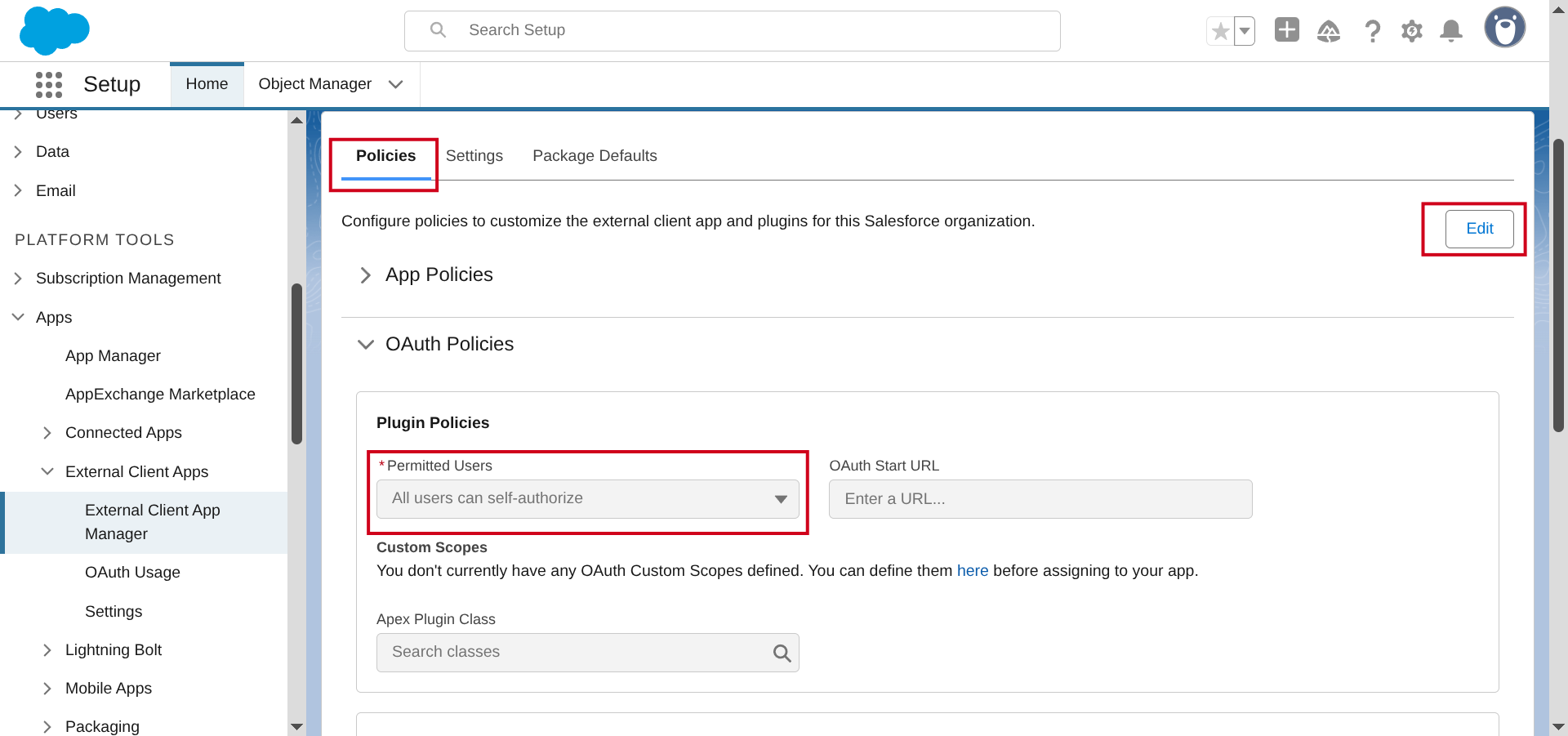1568x736 pixels.
Task: Open AppExchange Marketplace in sidebar
Action: (160, 395)
